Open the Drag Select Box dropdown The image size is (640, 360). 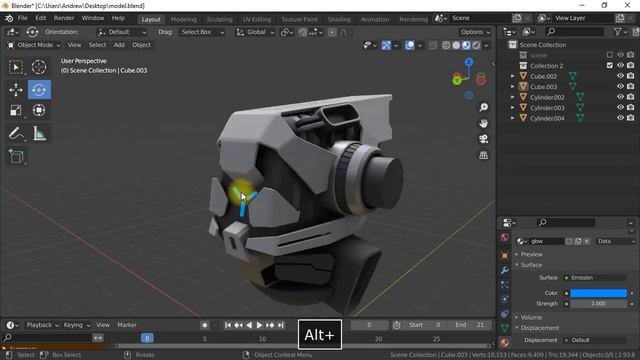(x=202, y=32)
